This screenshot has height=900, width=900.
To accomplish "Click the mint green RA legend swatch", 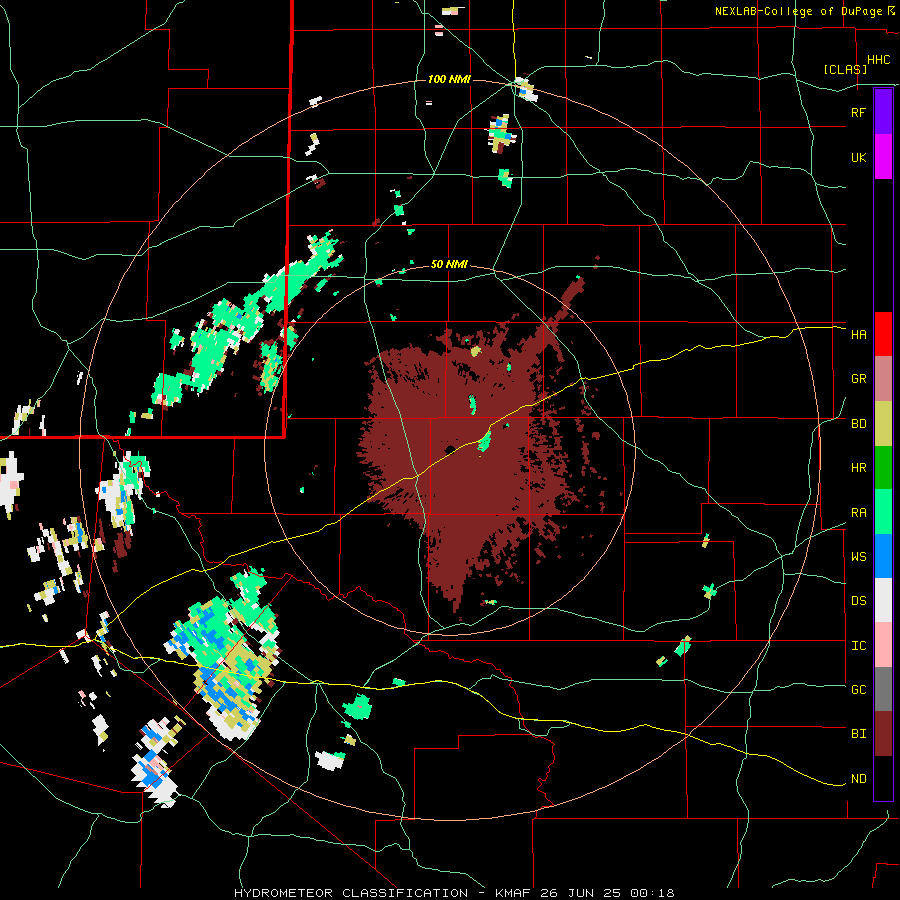I will coord(883,512).
